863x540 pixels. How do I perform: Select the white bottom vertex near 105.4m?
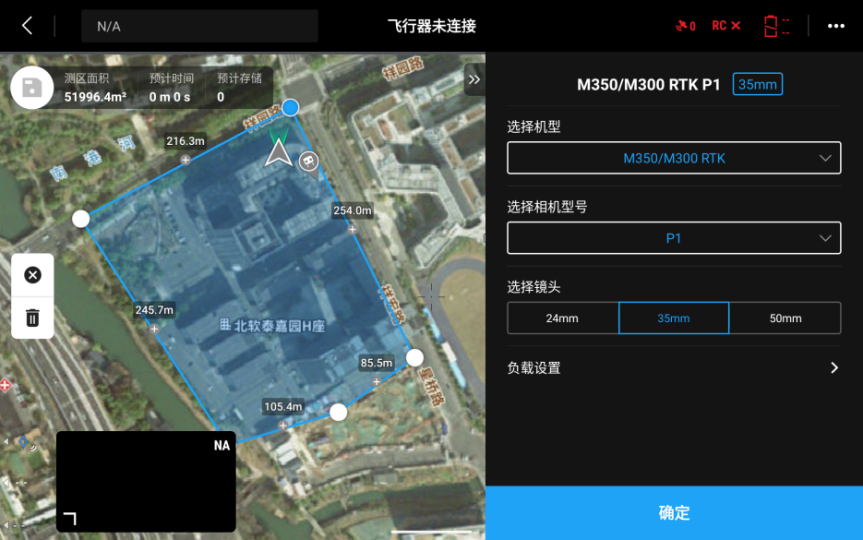click(x=338, y=412)
